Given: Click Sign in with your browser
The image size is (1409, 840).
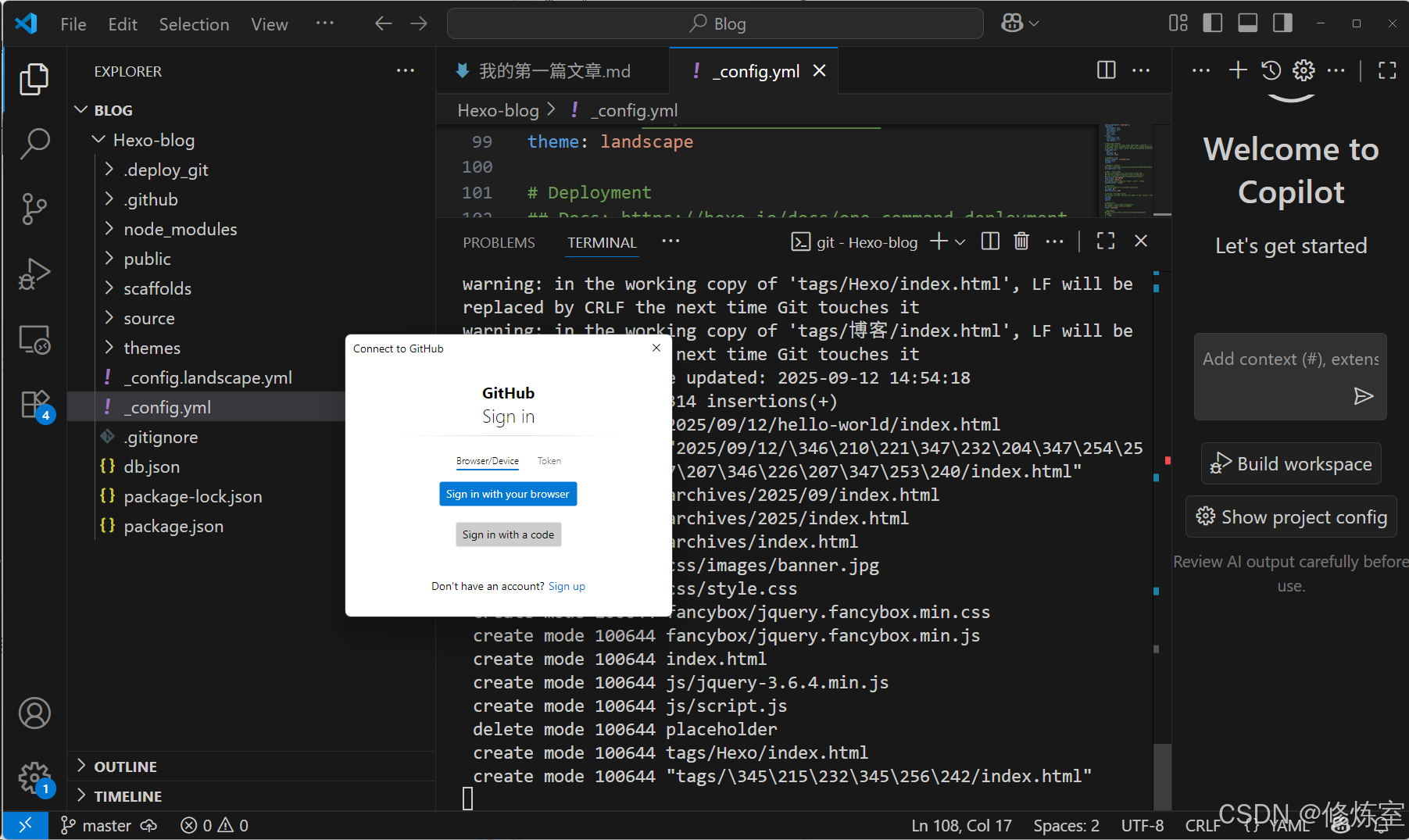Looking at the screenshot, I should click(508, 494).
